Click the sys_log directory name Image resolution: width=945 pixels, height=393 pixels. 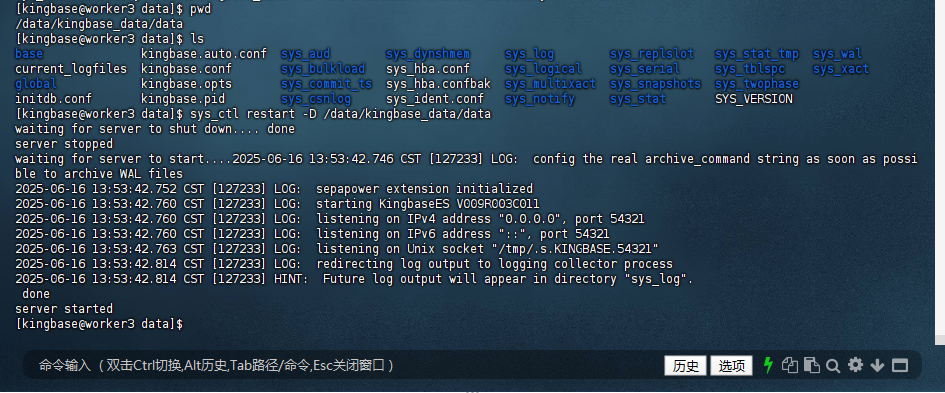(529, 54)
